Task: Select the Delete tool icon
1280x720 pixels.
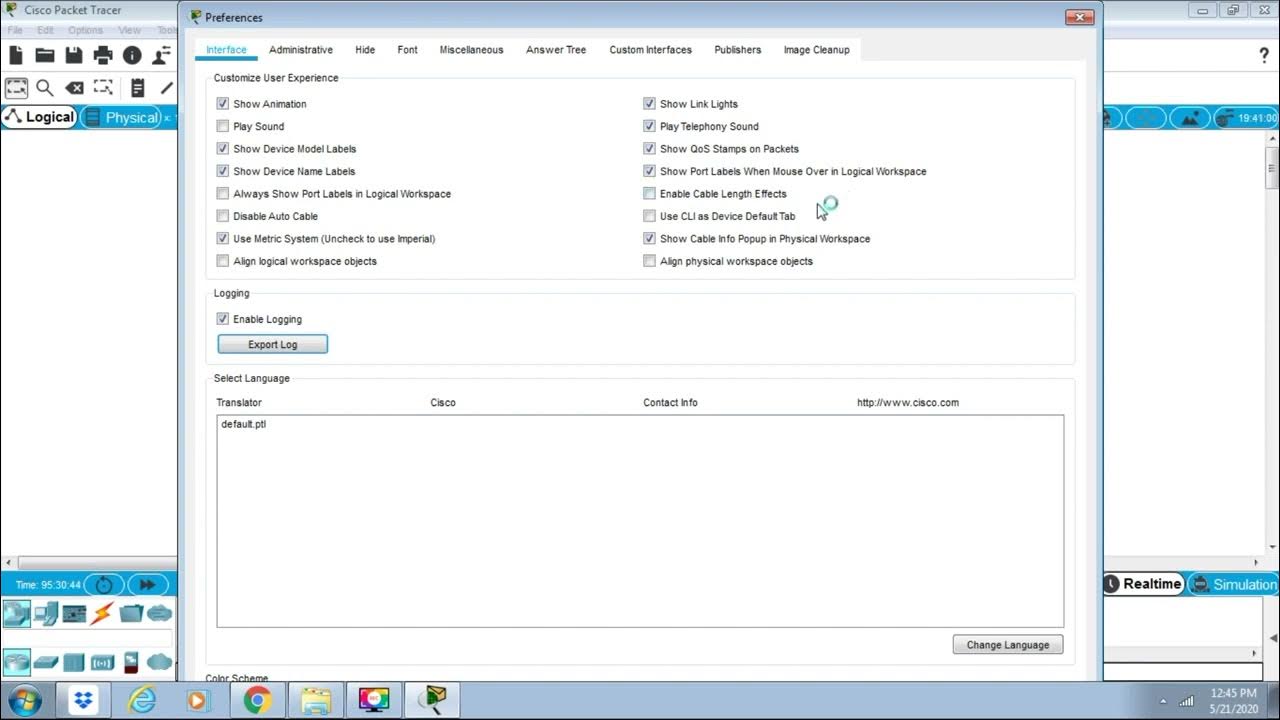Action: point(74,88)
